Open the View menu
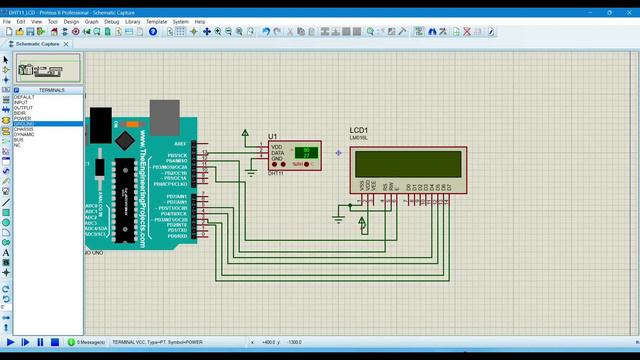The image size is (640, 360). click(36, 22)
